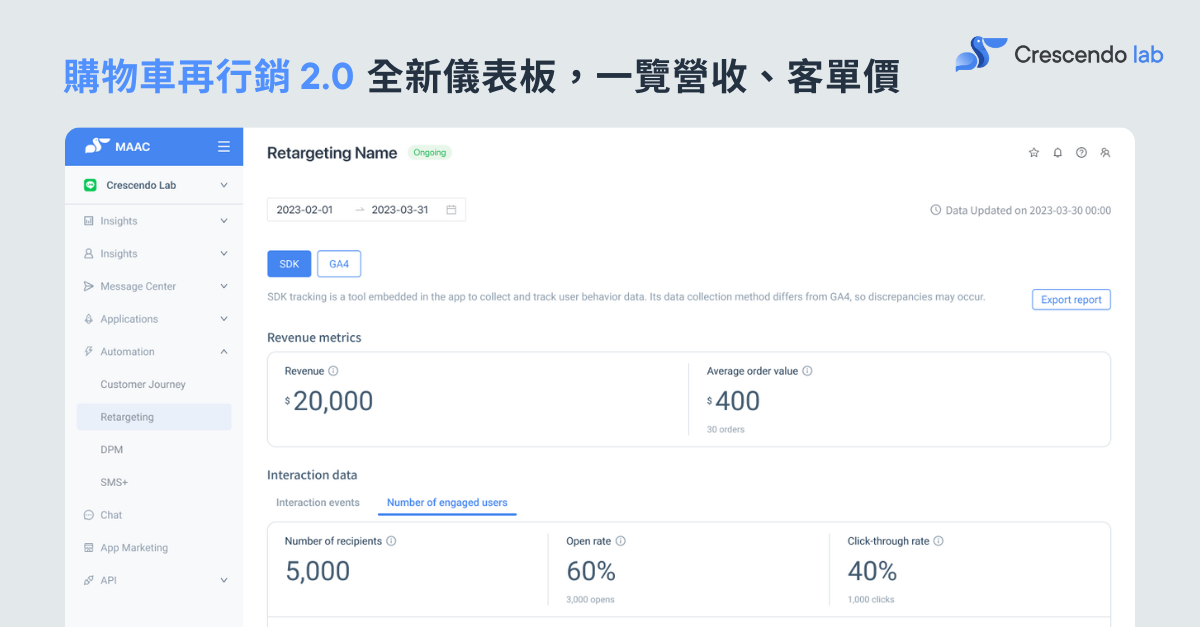The width and height of the screenshot is (1200, 627).
Task: Click the Export report button
Action: (x=1071, y=300)
